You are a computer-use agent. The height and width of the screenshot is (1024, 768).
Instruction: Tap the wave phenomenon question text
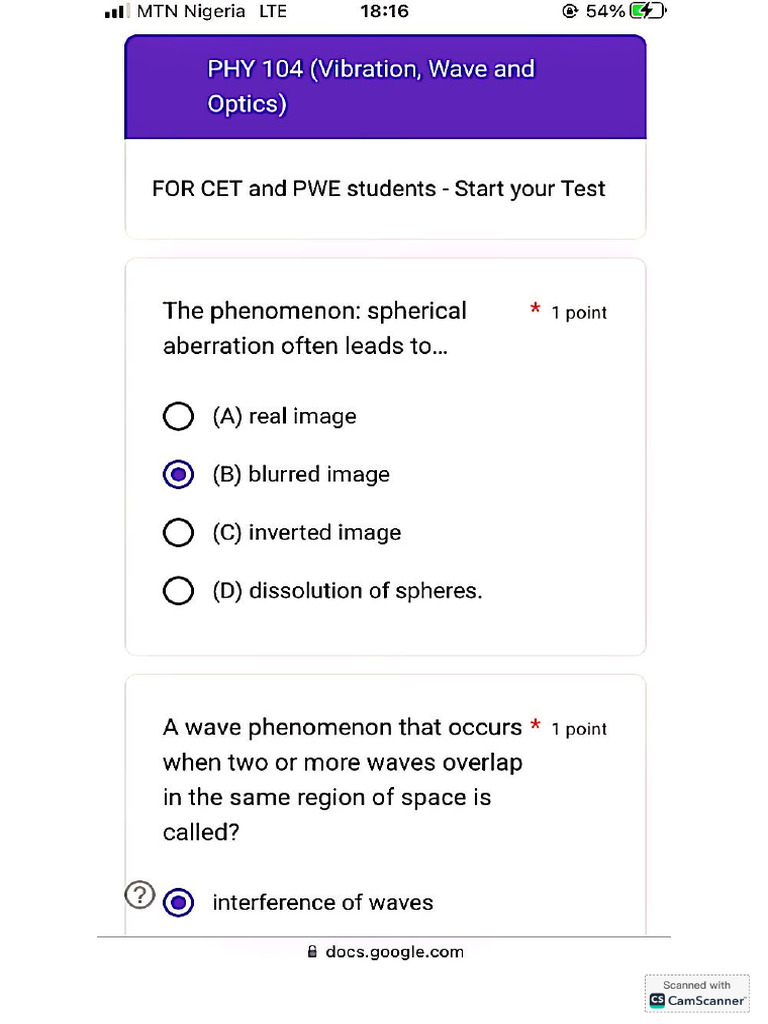pos(342,779)
